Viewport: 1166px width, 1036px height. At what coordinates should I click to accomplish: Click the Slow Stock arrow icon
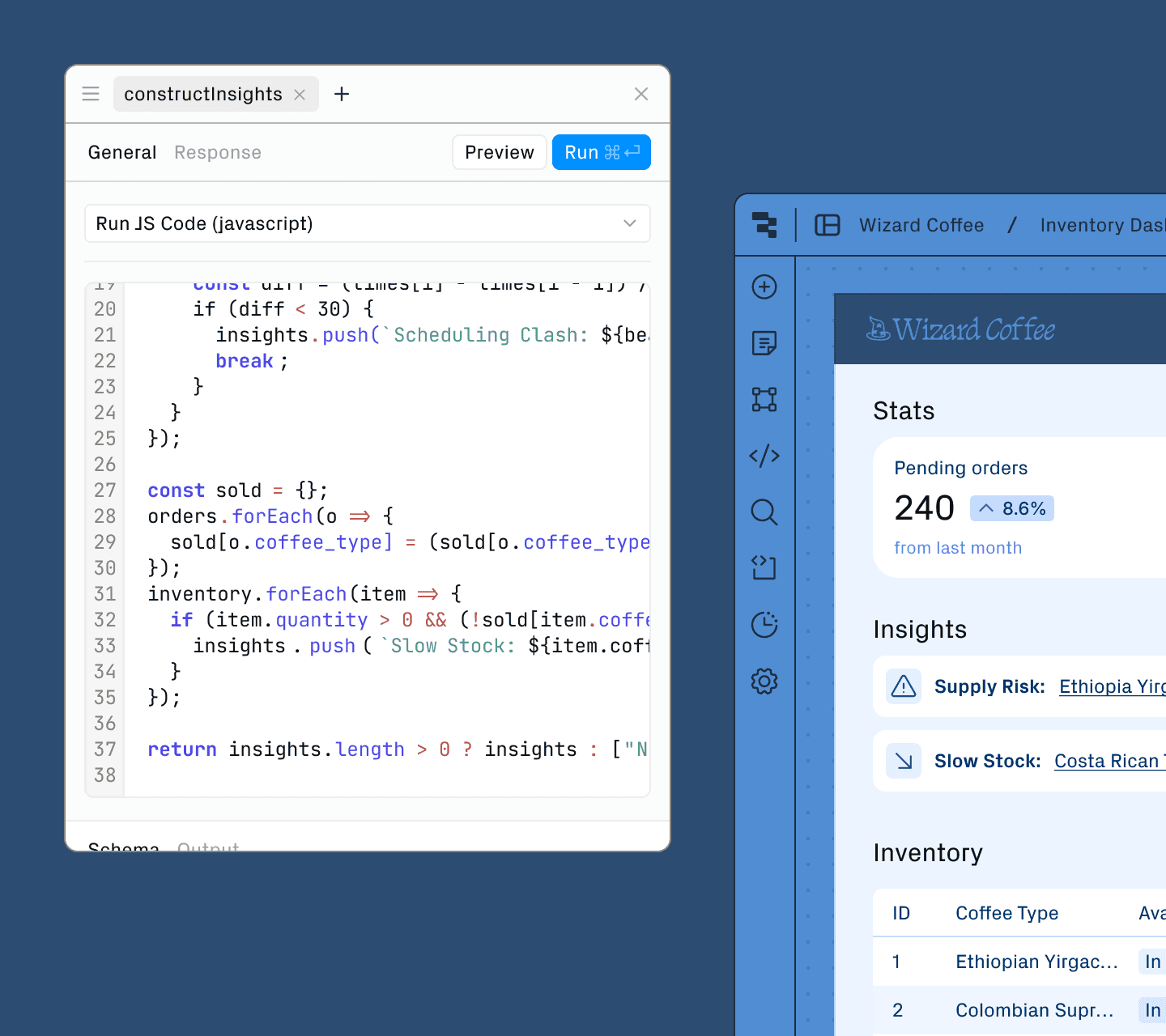[x=903, y=760]
